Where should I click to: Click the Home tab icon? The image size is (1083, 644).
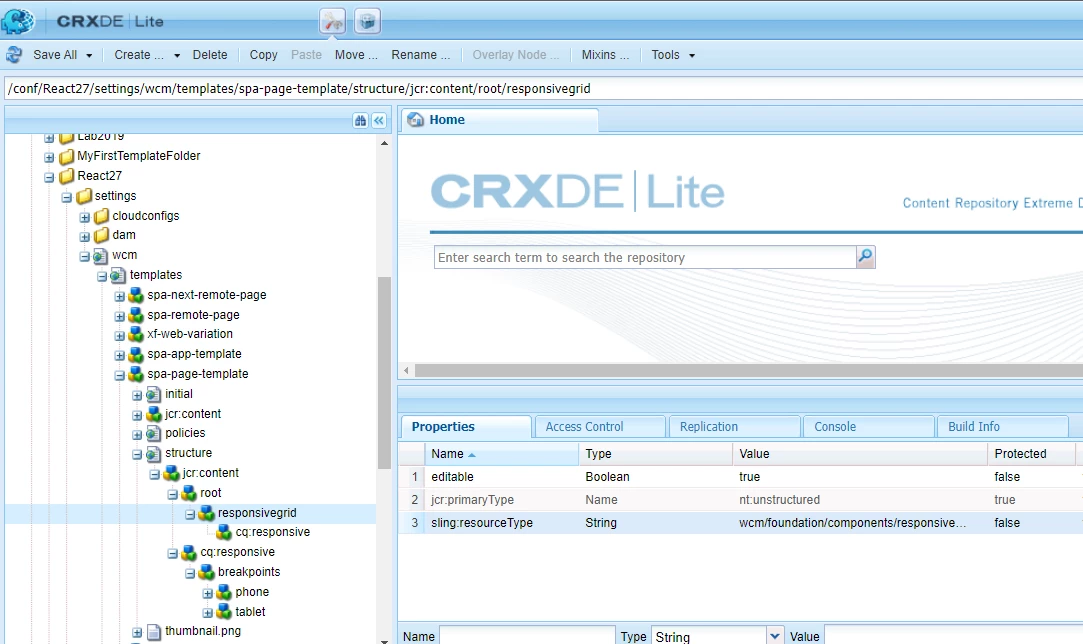pos(416,120)
